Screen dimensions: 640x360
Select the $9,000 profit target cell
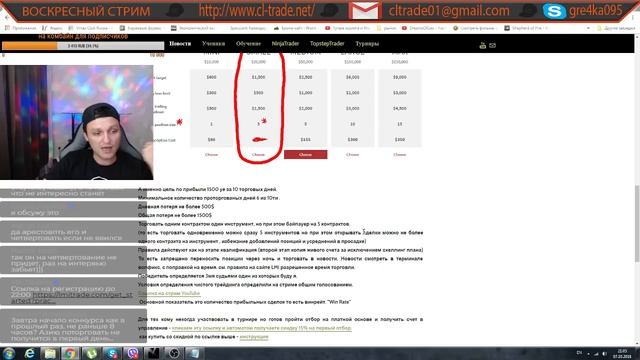pyautogui.click(x=400, y=77)
